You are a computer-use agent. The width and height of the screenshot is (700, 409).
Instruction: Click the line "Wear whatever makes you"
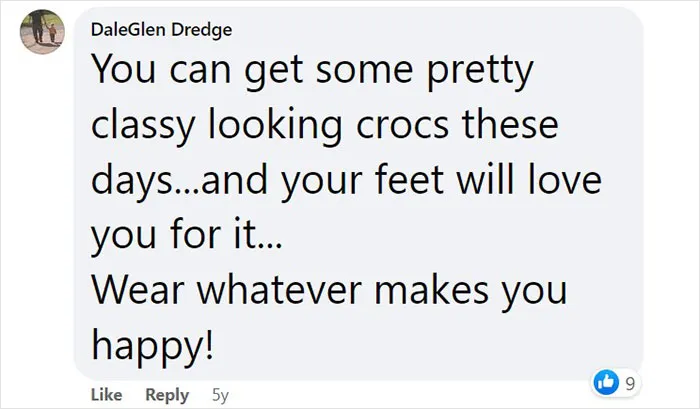[x=329, y=291]
